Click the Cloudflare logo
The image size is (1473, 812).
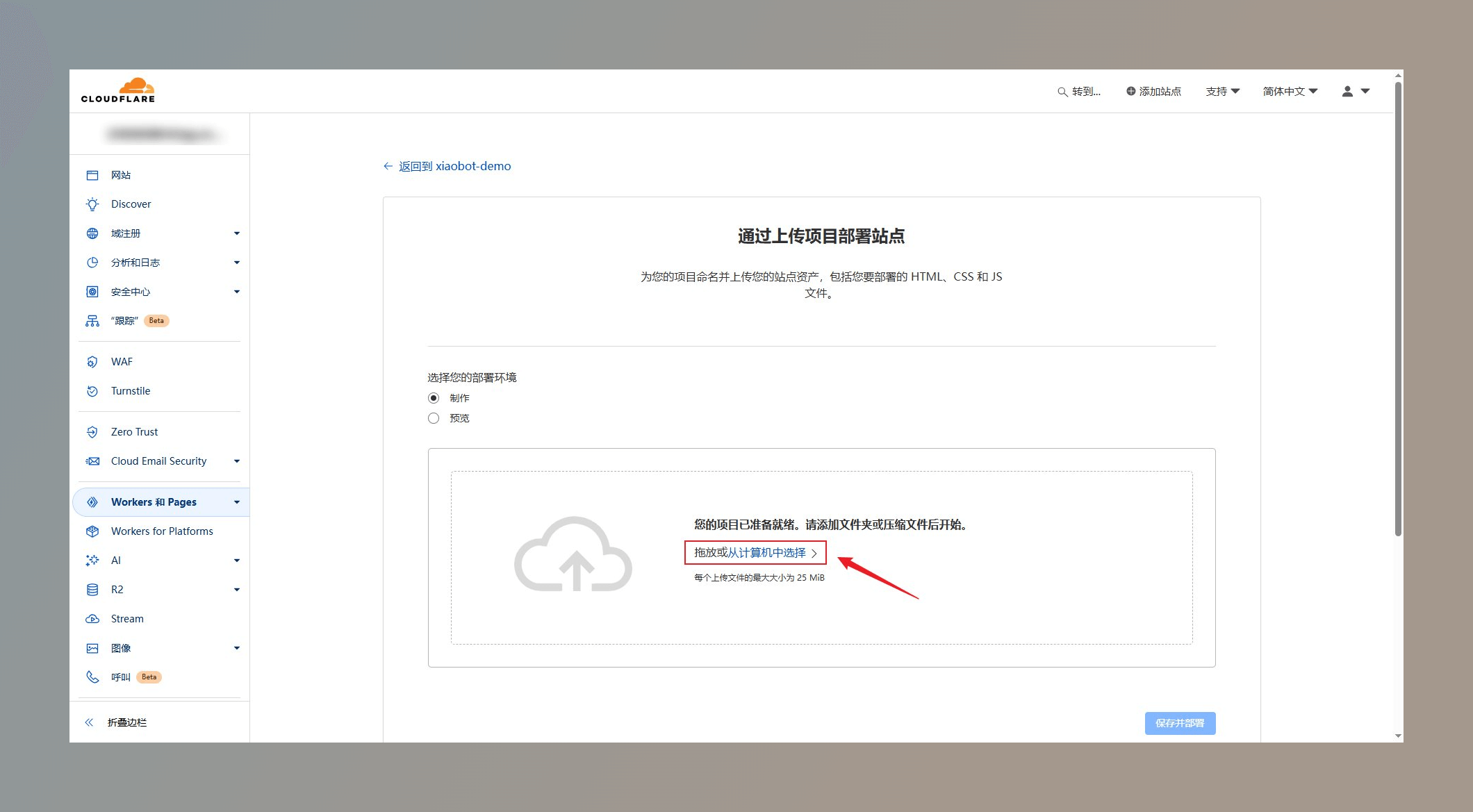[x=118, y=90]
